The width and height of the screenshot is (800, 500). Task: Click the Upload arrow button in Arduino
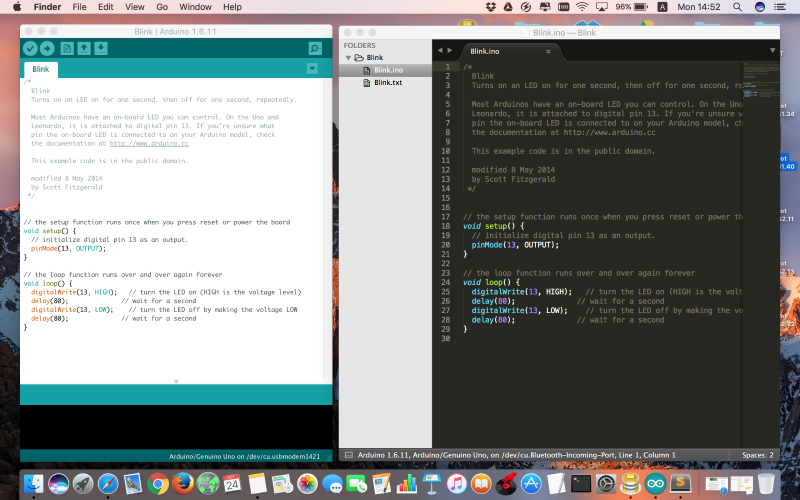47,48
